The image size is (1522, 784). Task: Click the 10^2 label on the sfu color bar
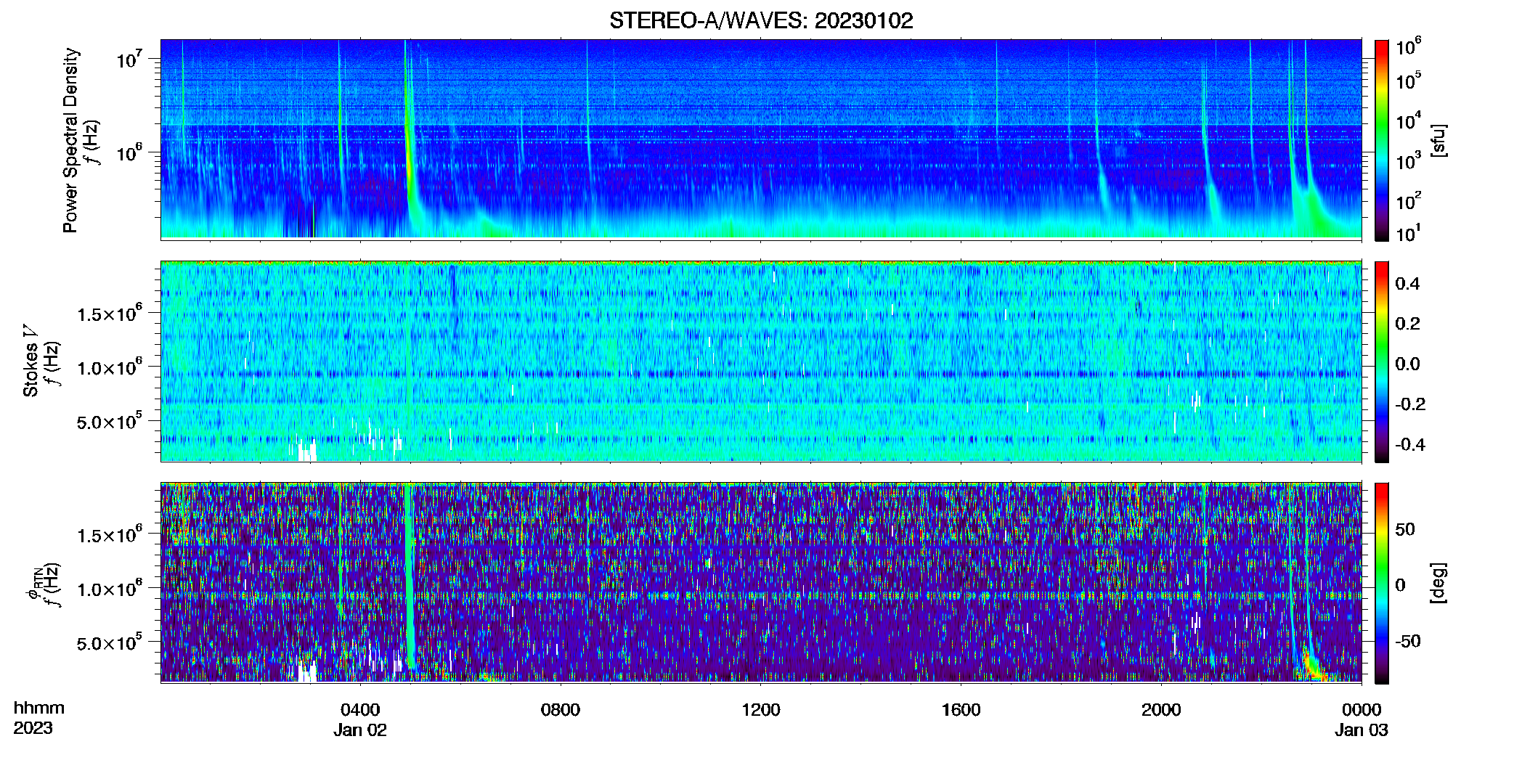[x=1408, y=201]
